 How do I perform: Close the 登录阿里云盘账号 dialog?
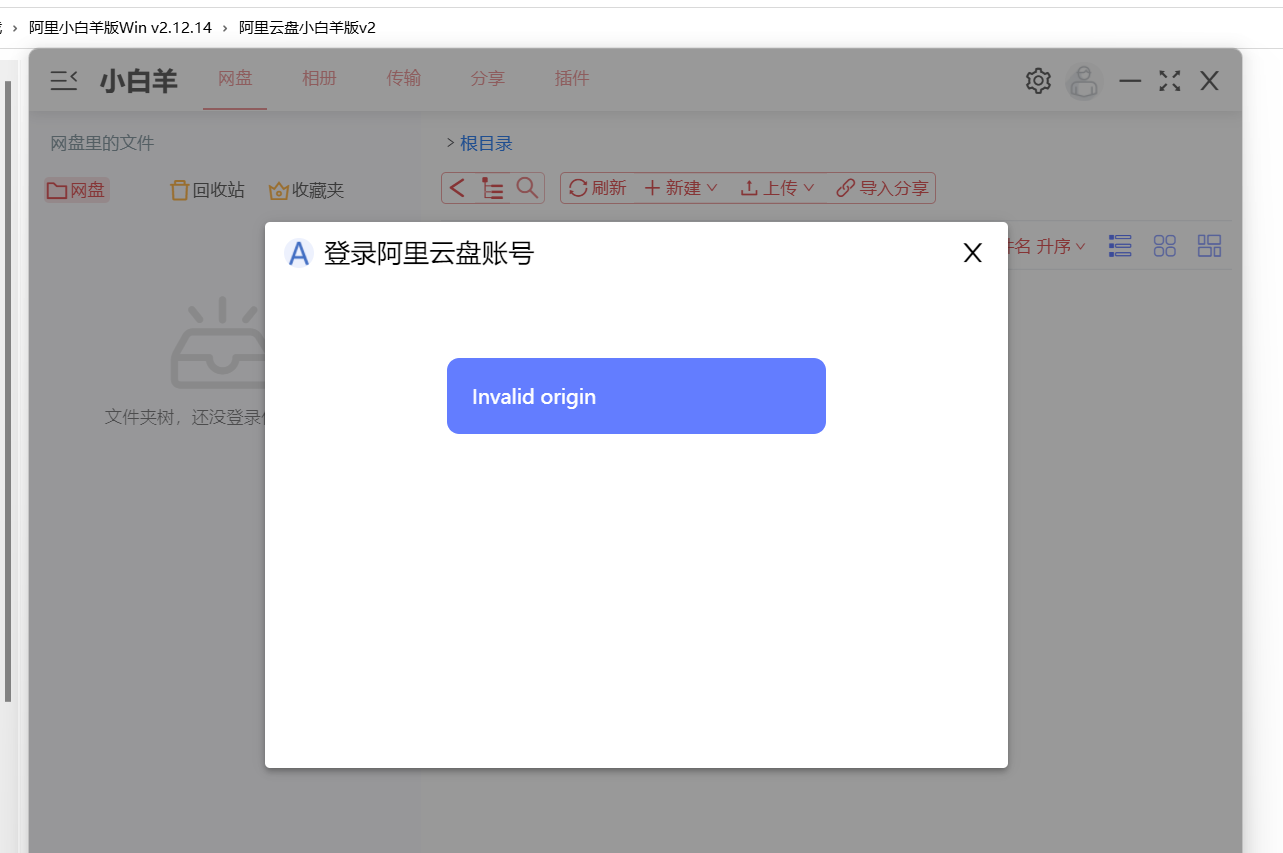(973, 253)
